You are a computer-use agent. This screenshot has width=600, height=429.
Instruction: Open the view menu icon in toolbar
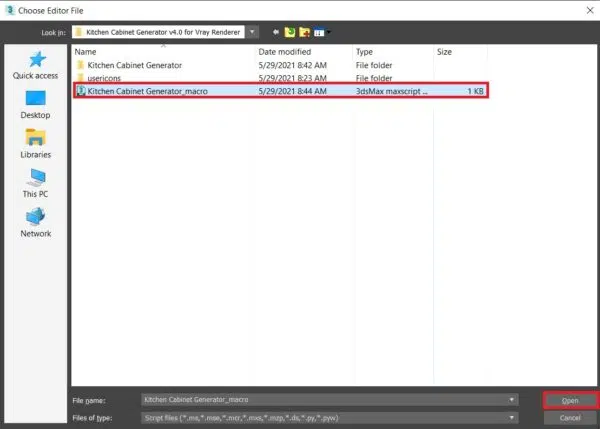click(321, 33)
